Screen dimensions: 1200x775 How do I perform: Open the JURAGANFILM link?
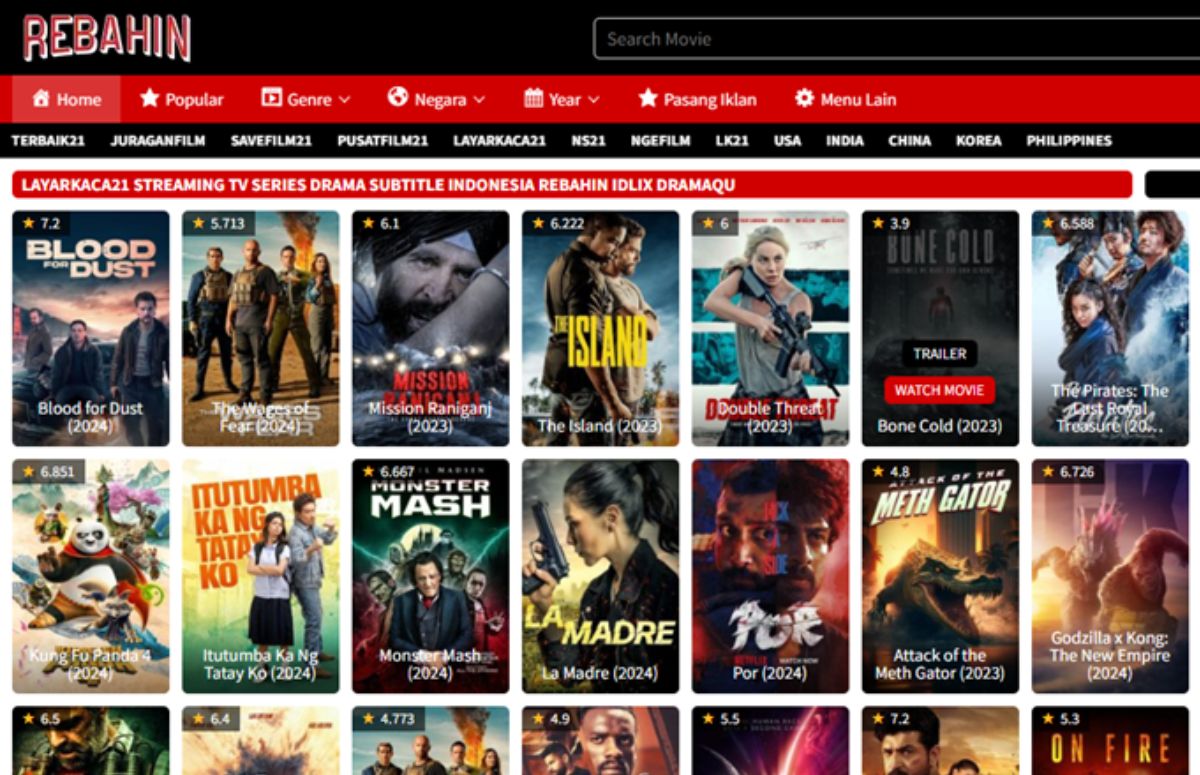158,141
